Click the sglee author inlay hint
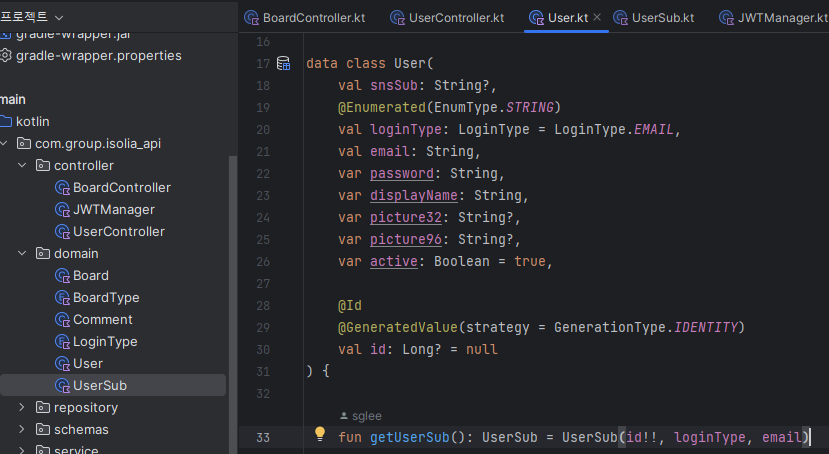The width and height of the screenshot is (829, 454). [361, 416]
